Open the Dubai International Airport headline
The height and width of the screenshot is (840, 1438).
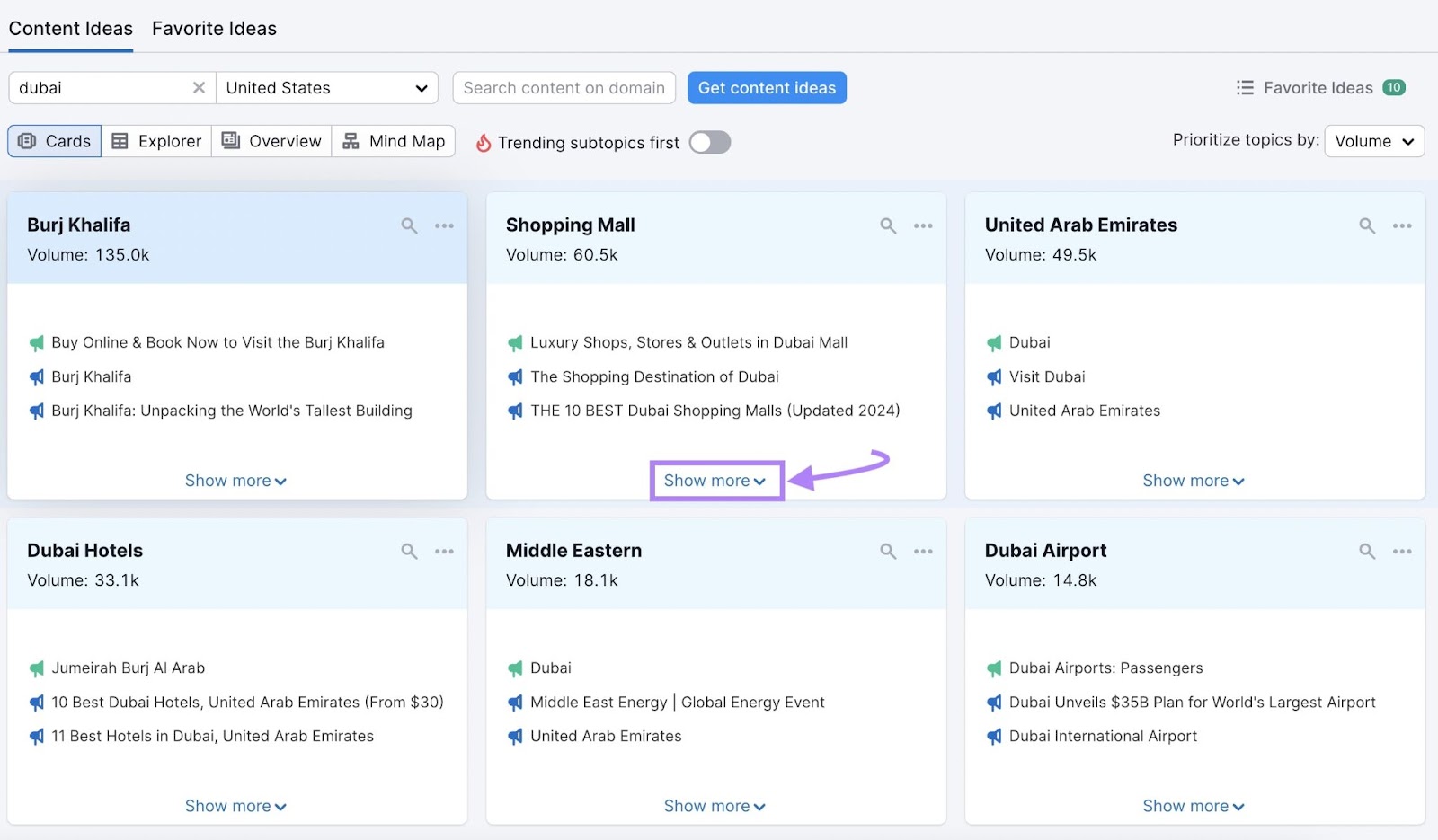[1103, 736]
